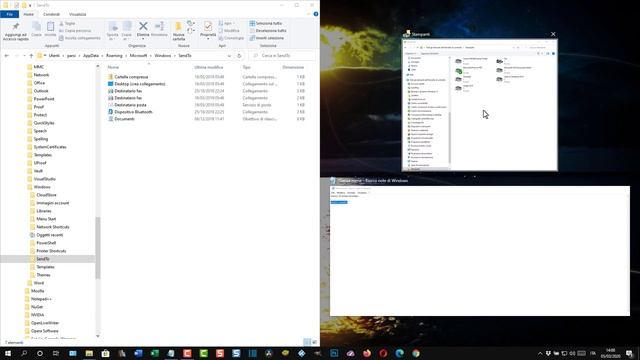Open Opera from the taskbar
Viewport: 640px width, 360px height.
tap(383, 353)
